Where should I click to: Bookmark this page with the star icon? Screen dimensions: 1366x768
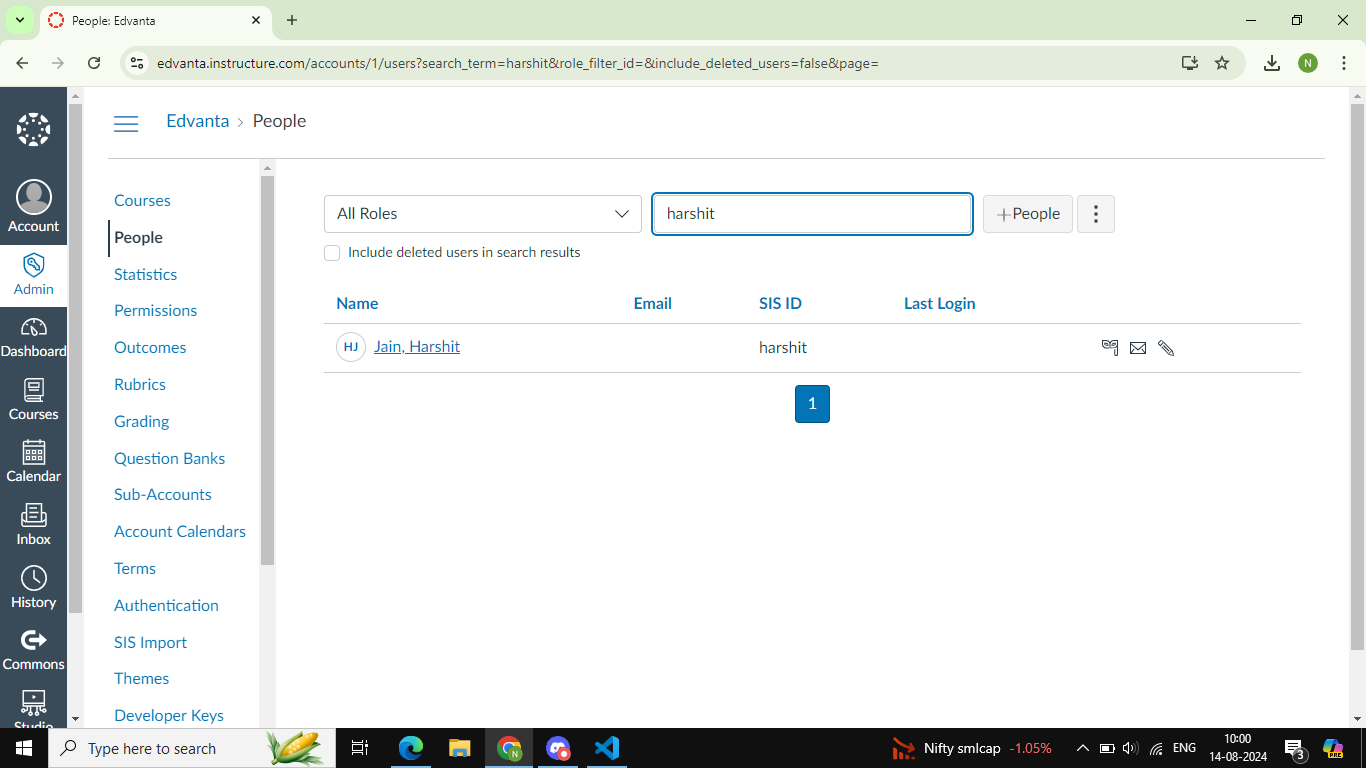click(x=1222, y=63)
